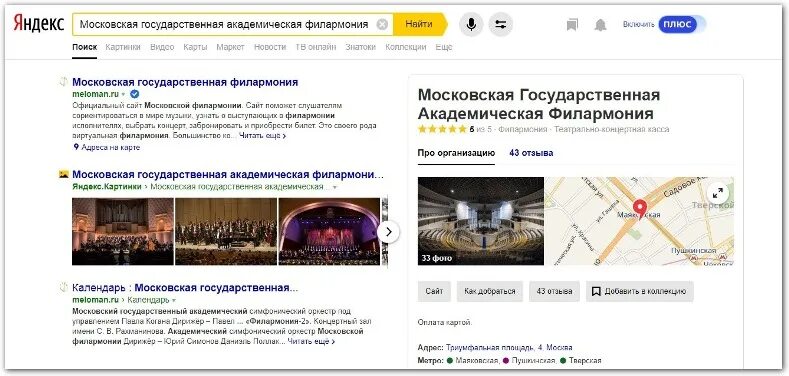This screenshot has width=789, height=376.
Task: Open first thumbnail showing organ hall
Action: coord(123,231)
